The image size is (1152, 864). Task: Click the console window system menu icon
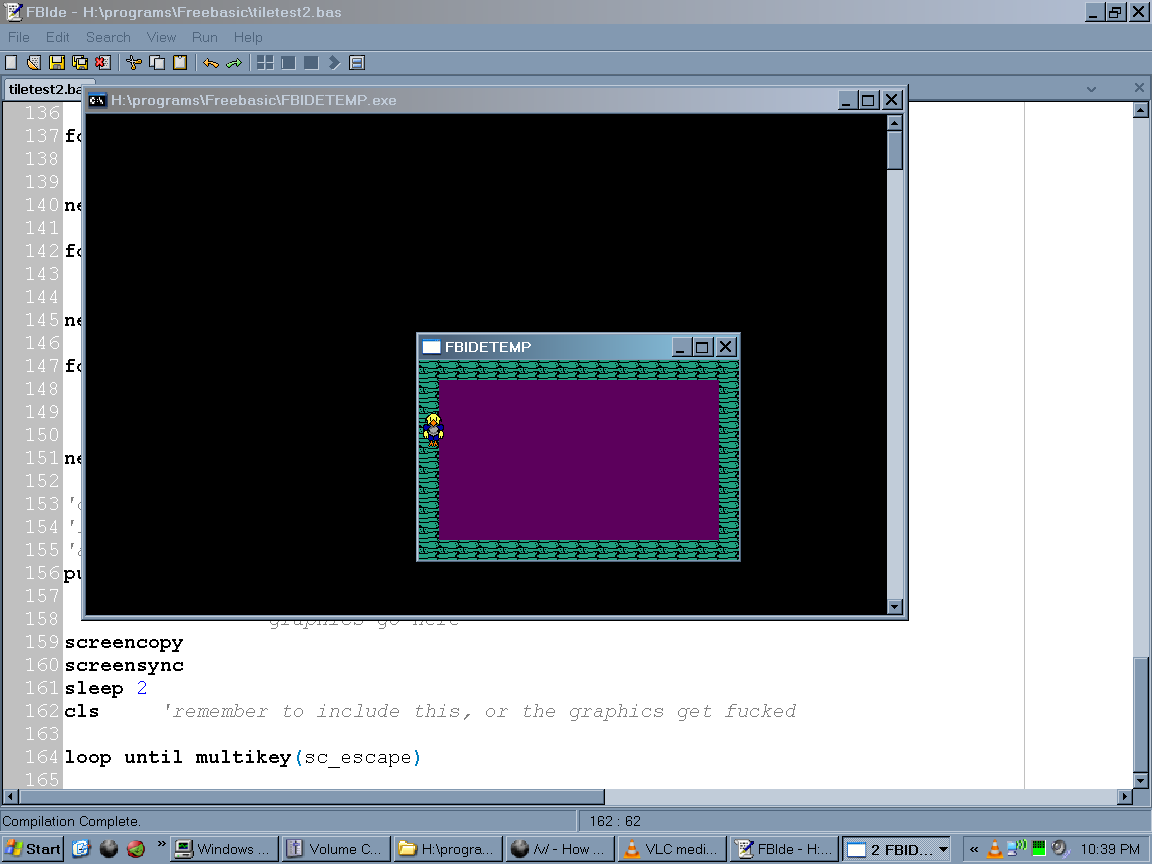[x=97, y=100]
